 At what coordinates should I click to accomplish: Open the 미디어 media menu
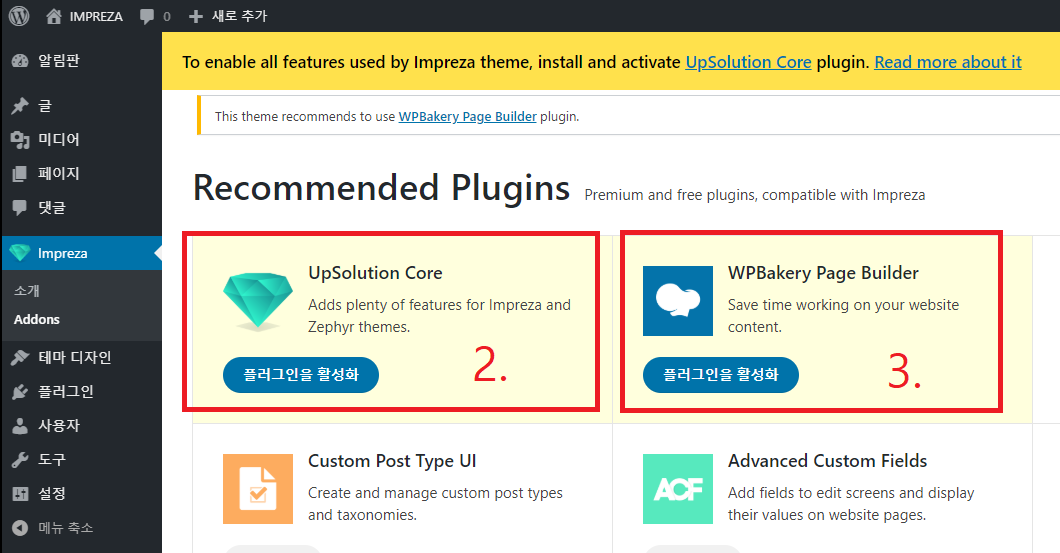coord(58,139)
